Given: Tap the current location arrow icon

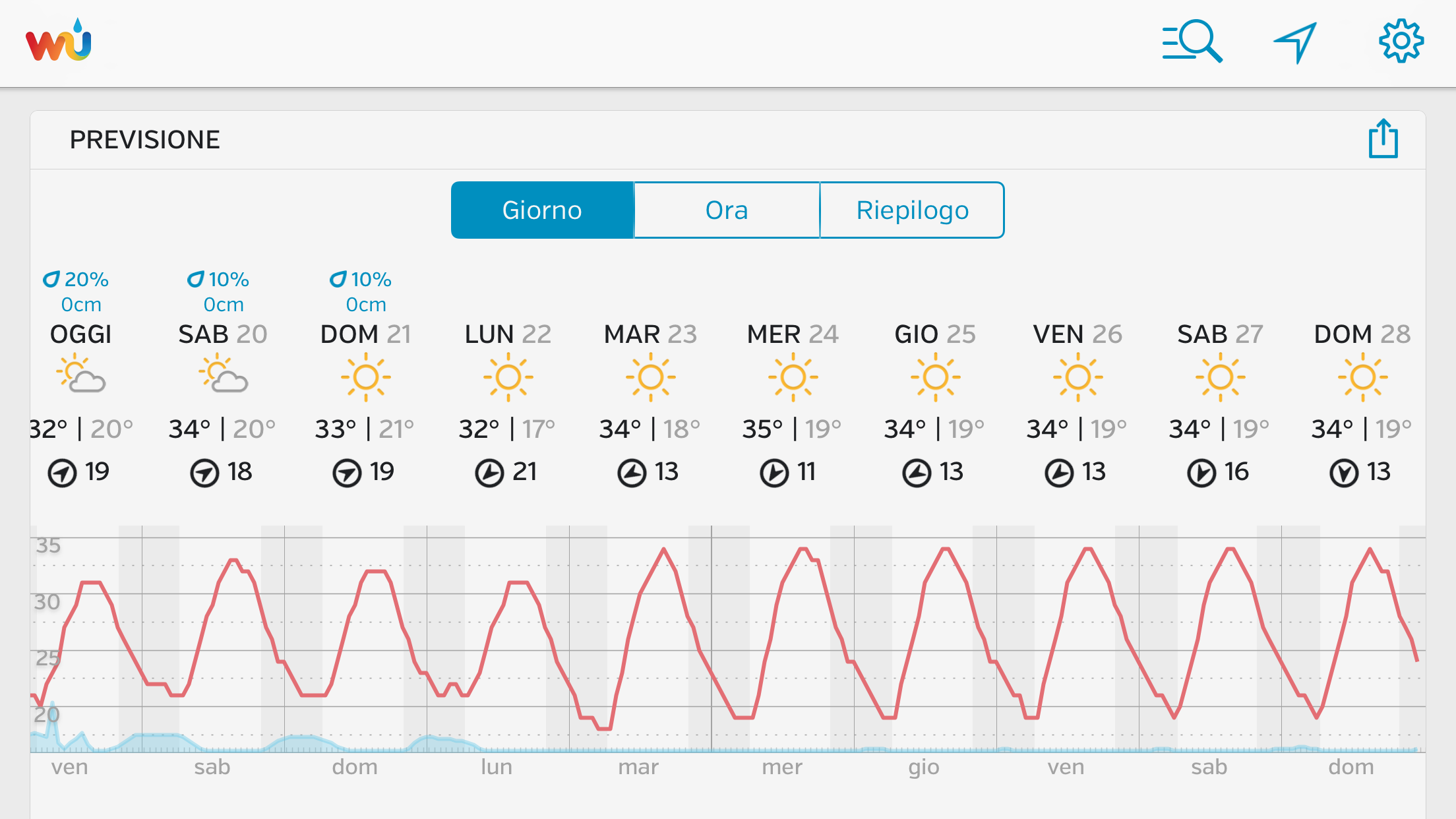Looking at the screenshot, I should tap(1295, 42).
